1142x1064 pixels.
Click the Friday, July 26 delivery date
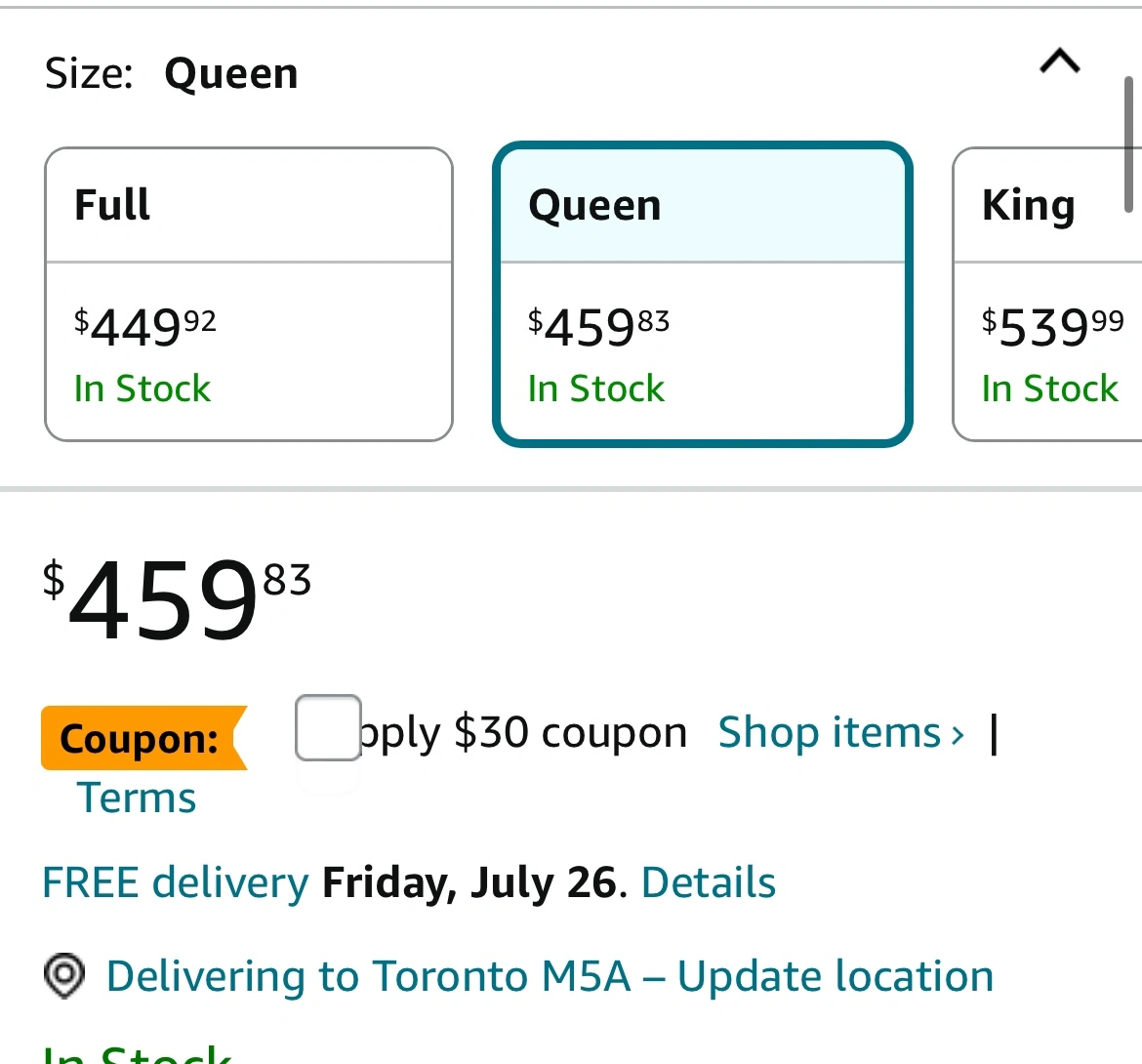(469, 882)
